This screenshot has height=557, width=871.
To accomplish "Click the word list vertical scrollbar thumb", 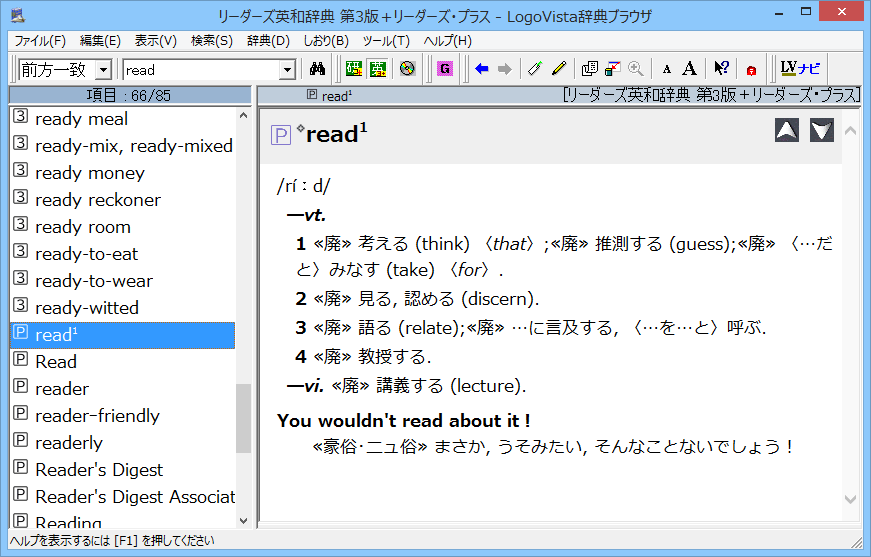I will tap(244, 418).
